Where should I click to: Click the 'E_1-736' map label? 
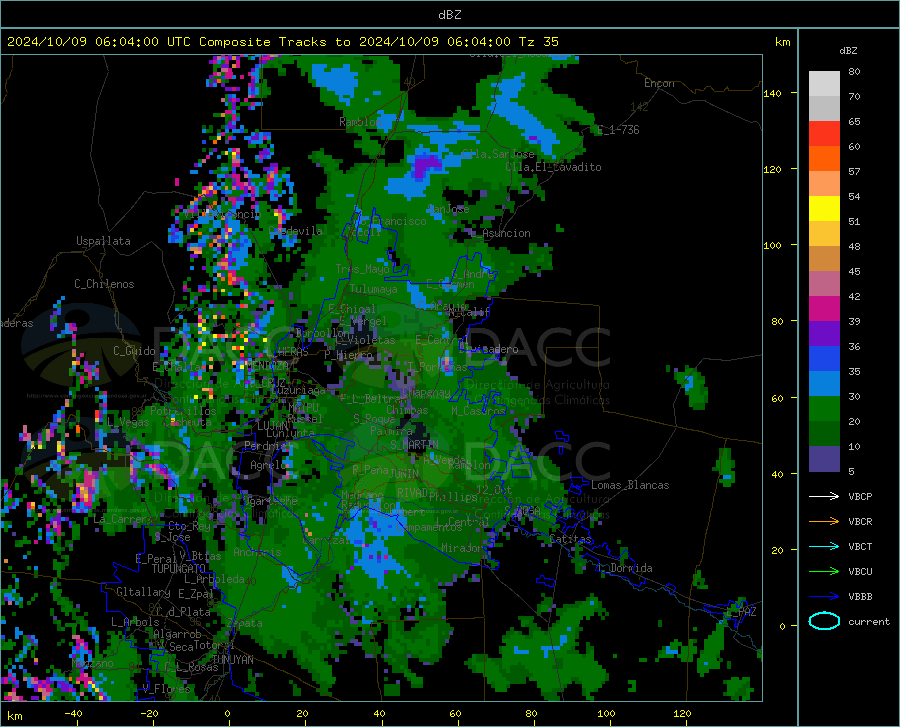(618, 130)
